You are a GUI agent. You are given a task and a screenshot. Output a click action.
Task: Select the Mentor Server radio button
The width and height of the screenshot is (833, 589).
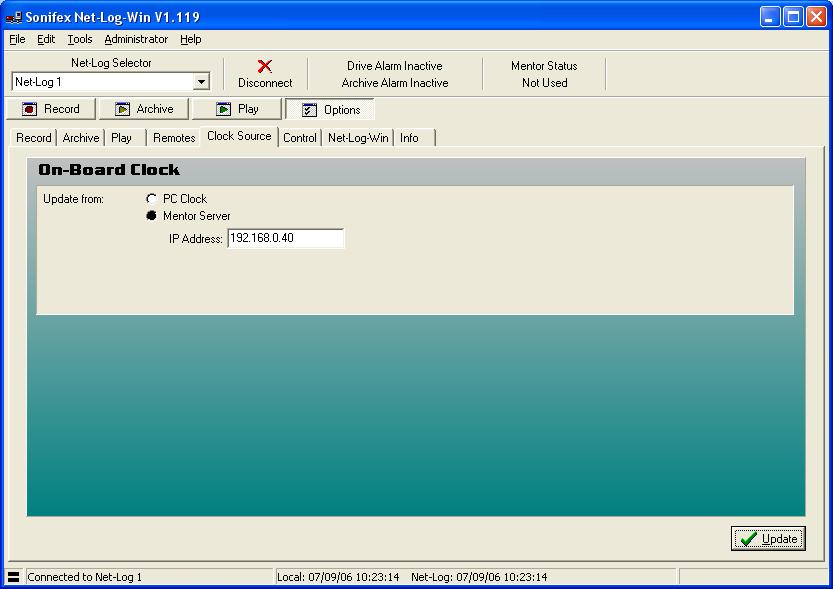coord(152,216)
